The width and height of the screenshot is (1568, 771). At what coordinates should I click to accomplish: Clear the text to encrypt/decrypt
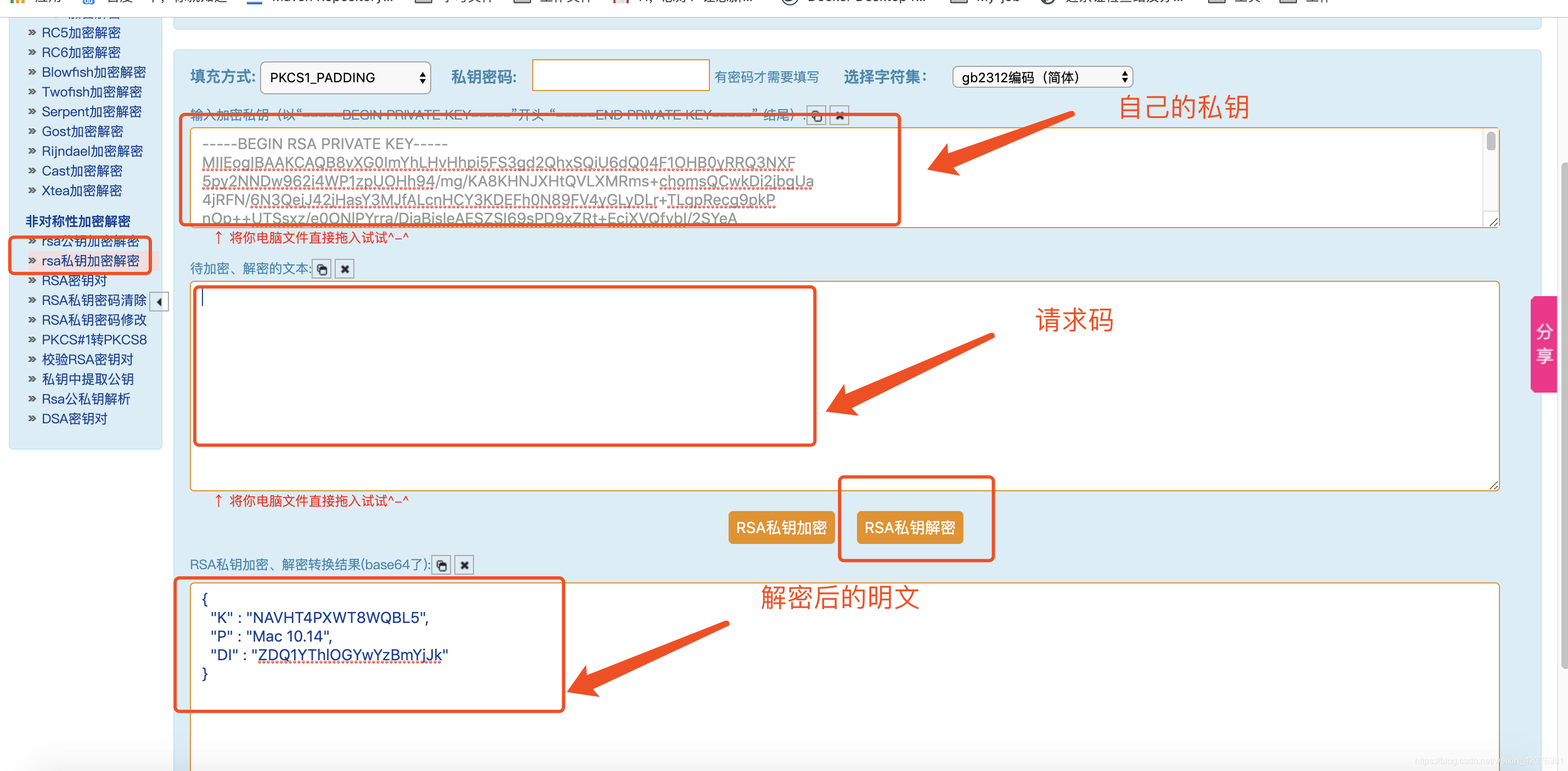pyautogui.click(x=345, y=269)
